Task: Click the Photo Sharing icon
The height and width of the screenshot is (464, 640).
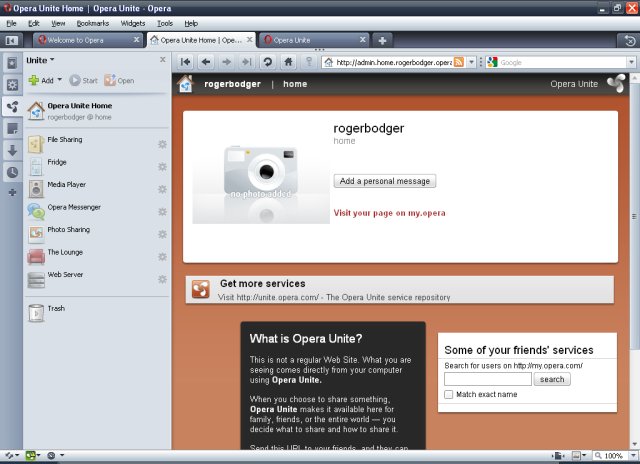Action: [x=36, y=234]
